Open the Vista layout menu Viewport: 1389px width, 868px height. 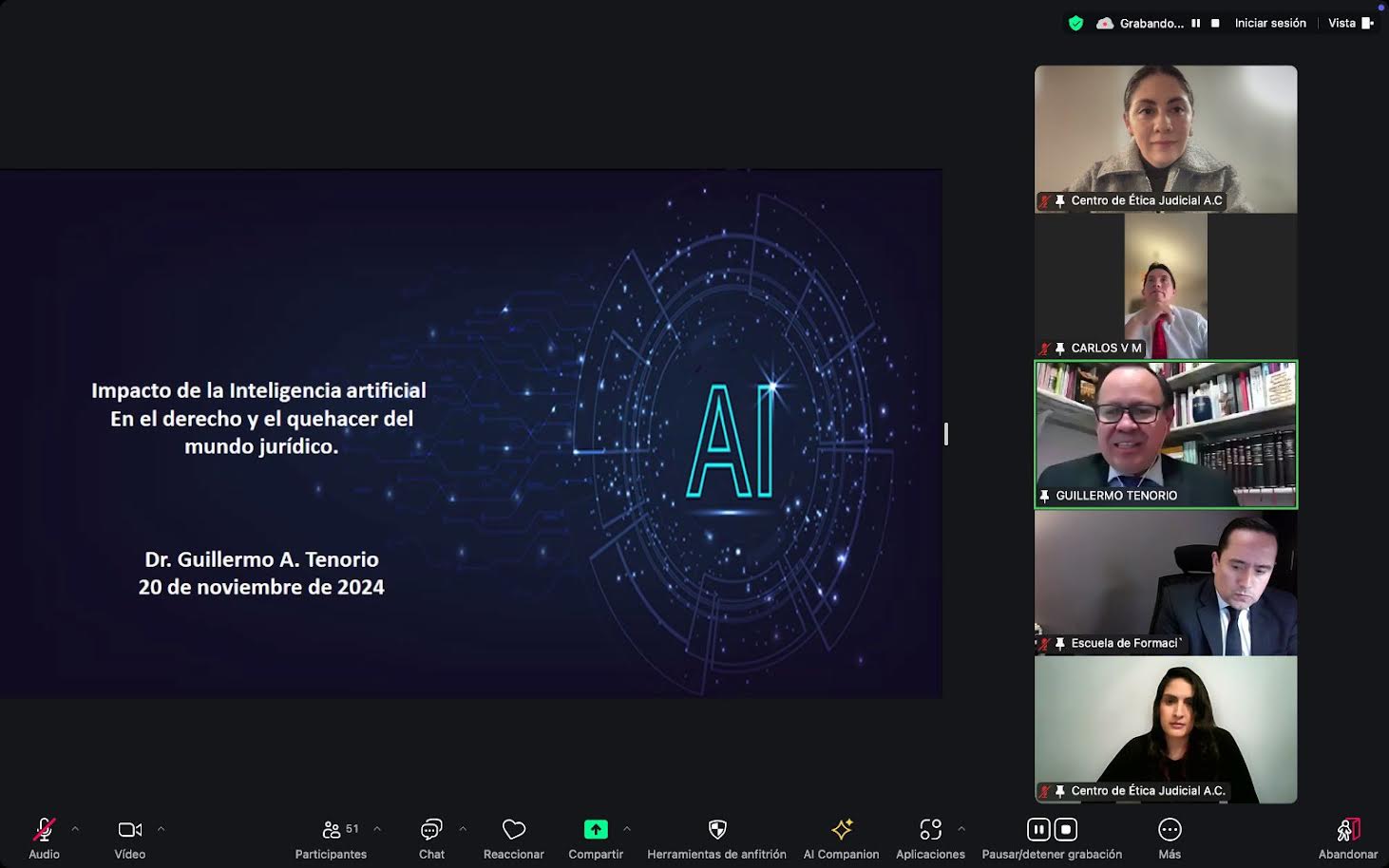tap(1350, 23)
